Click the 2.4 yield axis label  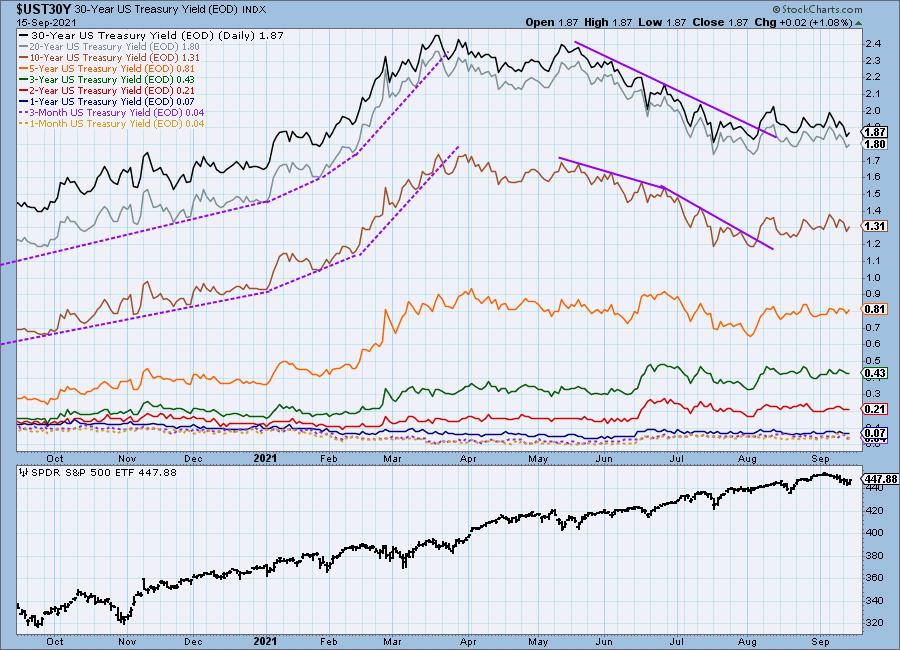pyautogui.click(x=873, y=44)
